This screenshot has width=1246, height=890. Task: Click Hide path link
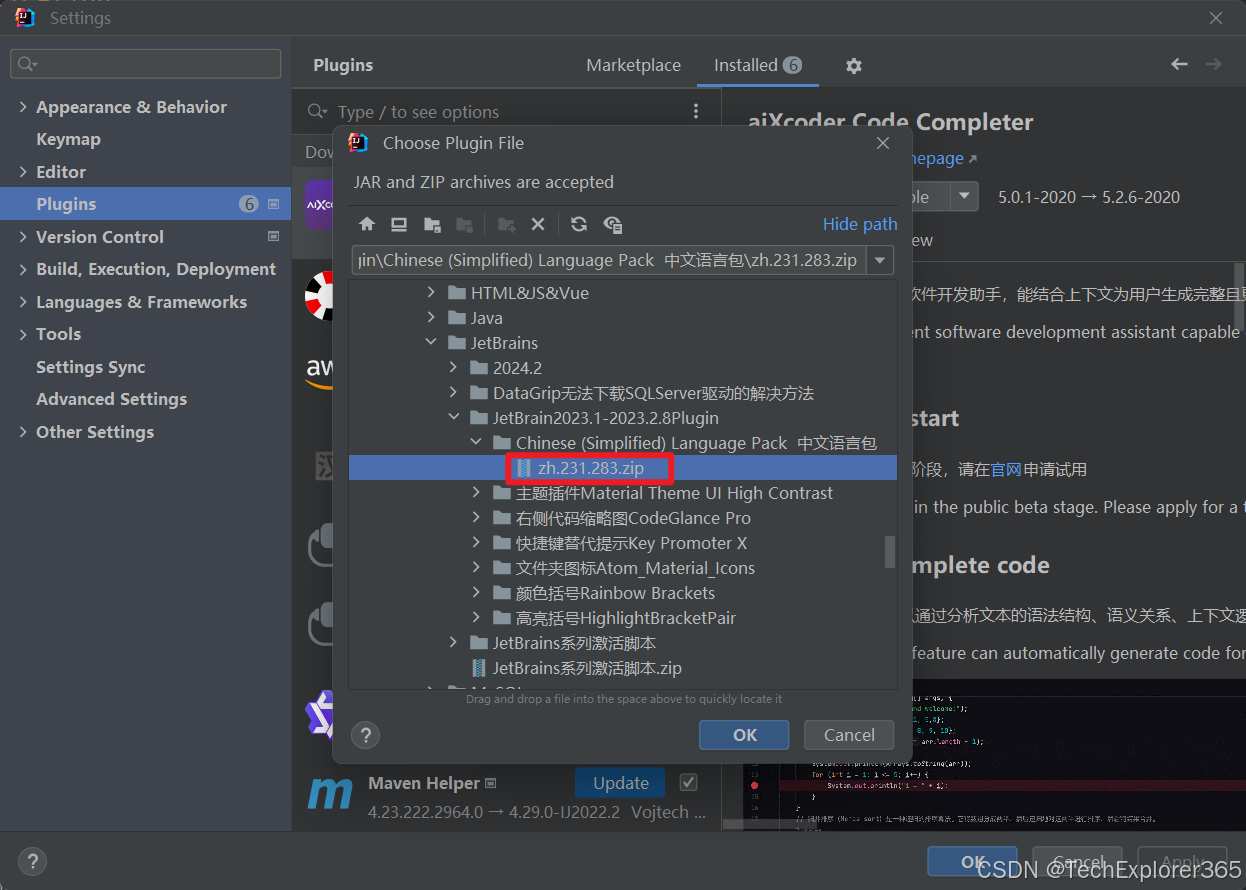[860, 224]
